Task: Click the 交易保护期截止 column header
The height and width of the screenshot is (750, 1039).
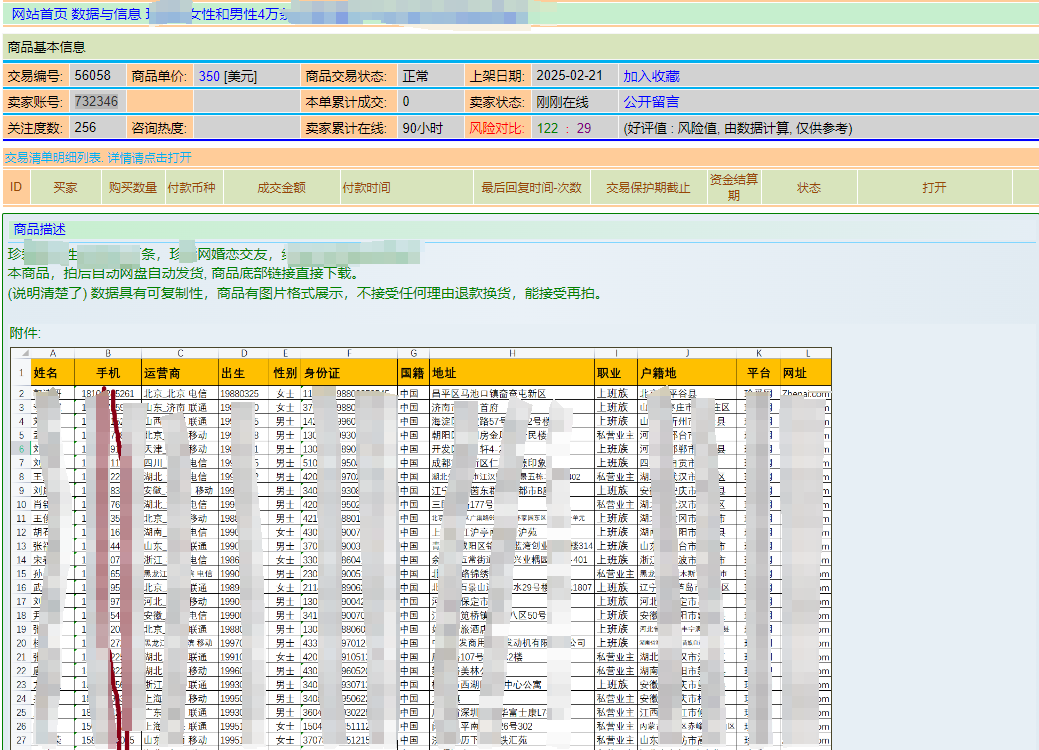Action: pyautogui.click(x=648, y=188)
